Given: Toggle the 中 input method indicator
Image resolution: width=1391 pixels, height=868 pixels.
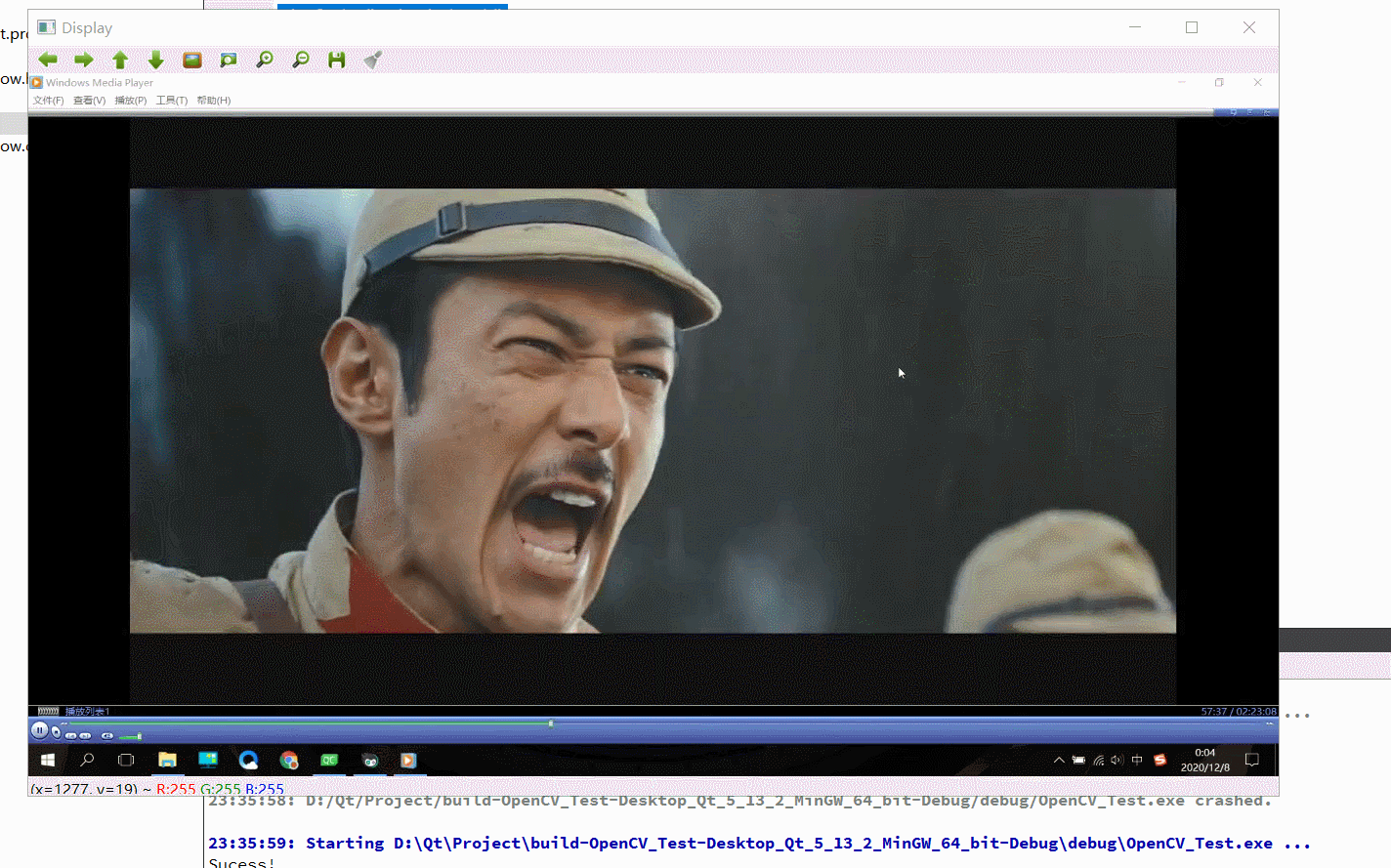Looking at the screenshot, I should pyautogui.click(x=1137, y=760).
